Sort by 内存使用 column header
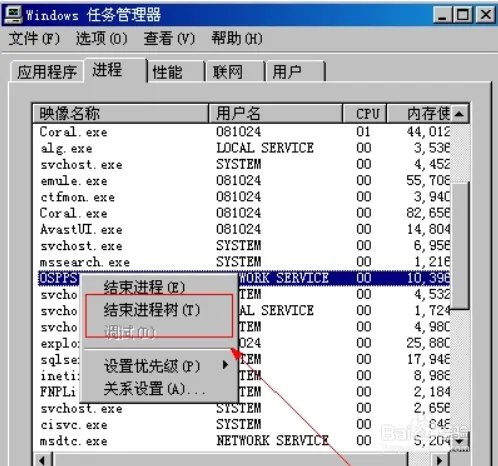498x466 pixels. pos(419,114)
